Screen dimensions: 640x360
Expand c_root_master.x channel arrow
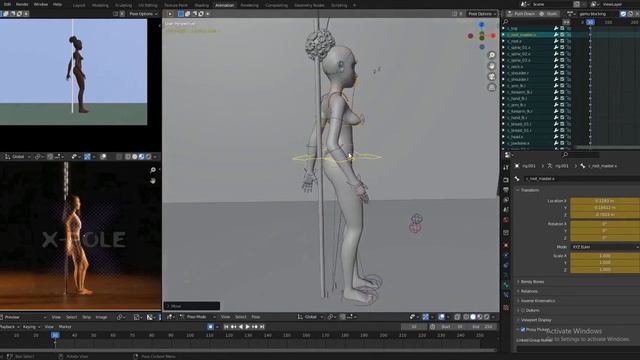coord(504,35)
